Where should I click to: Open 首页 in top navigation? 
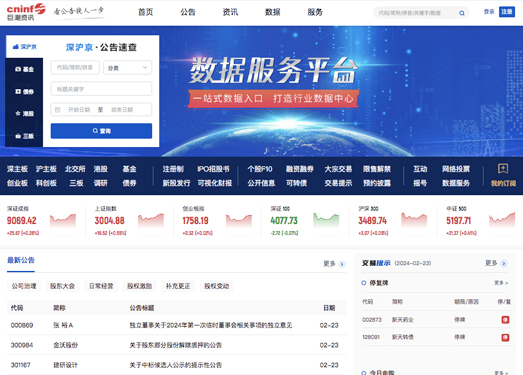coord(145,12)
